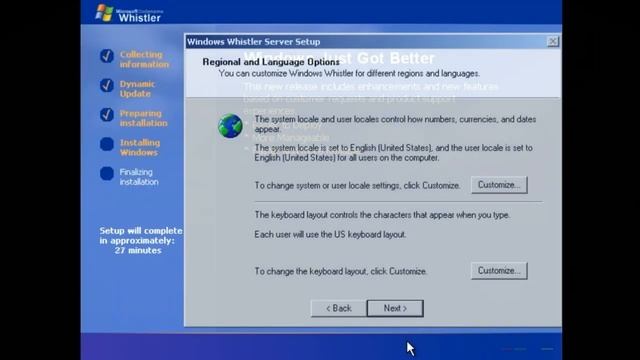This screenshot has height=360, width=640.
Task: Click the Next button
Action: [x=395, y=308]
